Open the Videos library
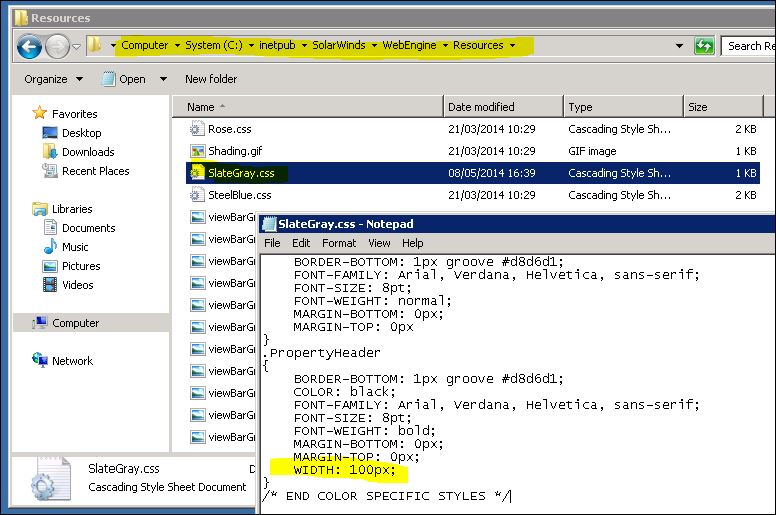This screenshot has height=515, width=776. [78, 285]
